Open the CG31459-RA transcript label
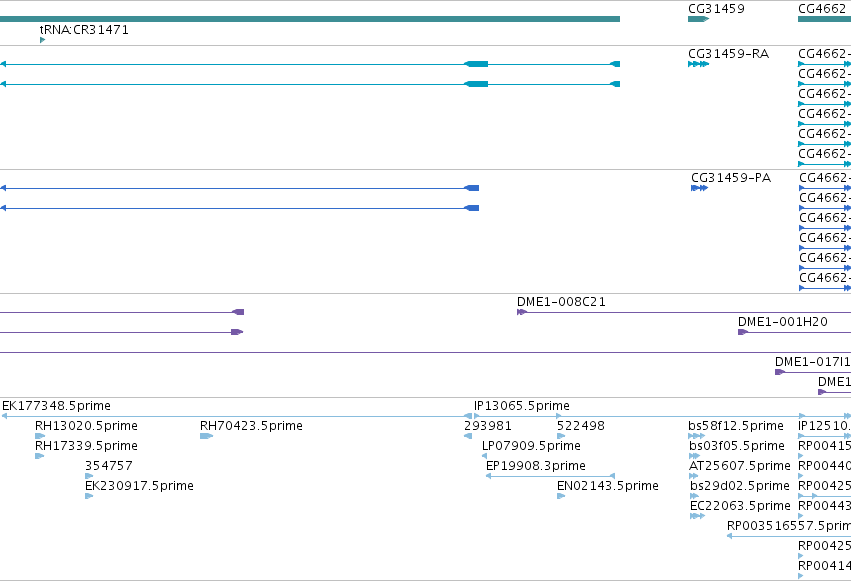The image size is (851, 581). (728, 54)
